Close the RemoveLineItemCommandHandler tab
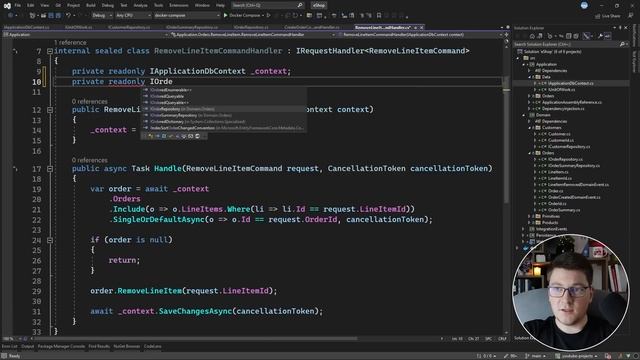 tap(422, 27)
